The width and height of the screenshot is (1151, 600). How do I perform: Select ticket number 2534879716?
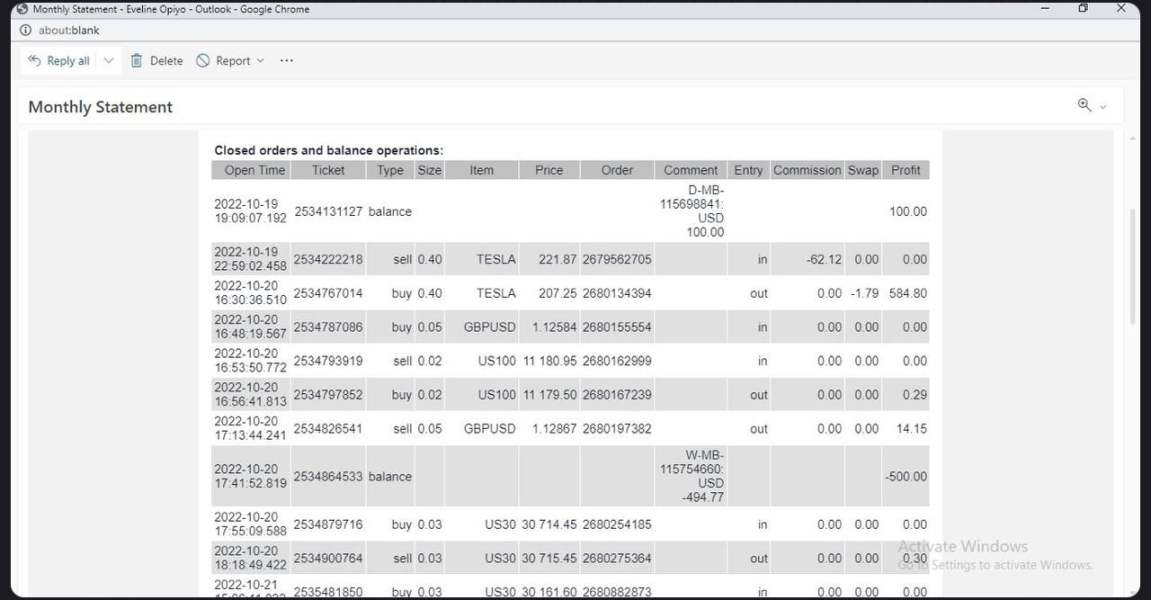(x=328, y=524)
